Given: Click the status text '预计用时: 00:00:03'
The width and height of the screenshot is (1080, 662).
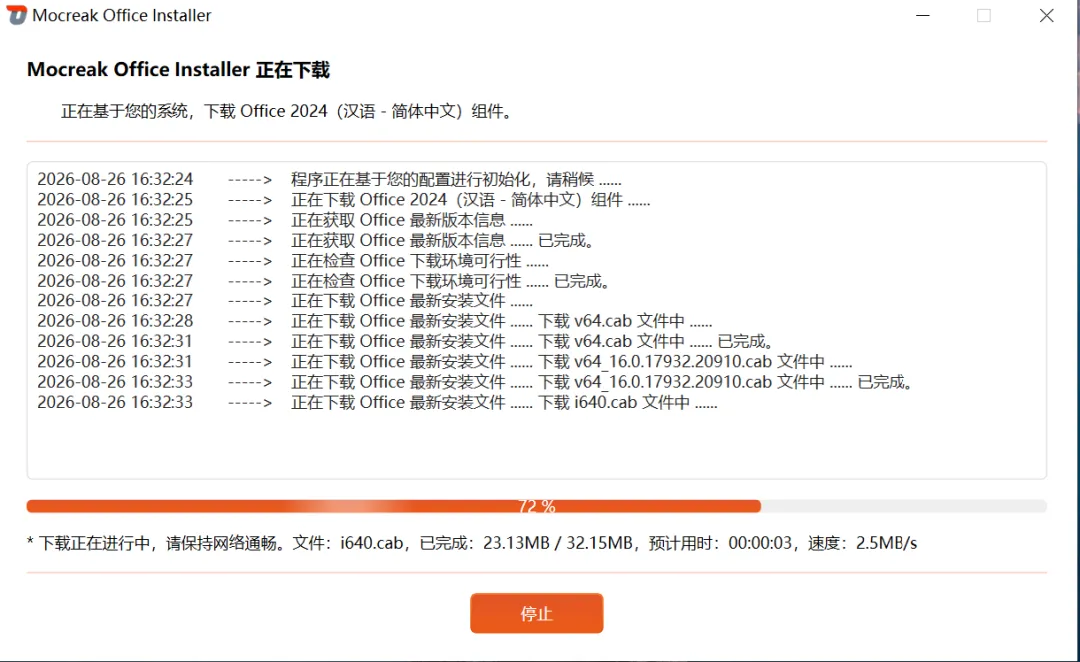Looking at the screenshot, I should (720, 543).
